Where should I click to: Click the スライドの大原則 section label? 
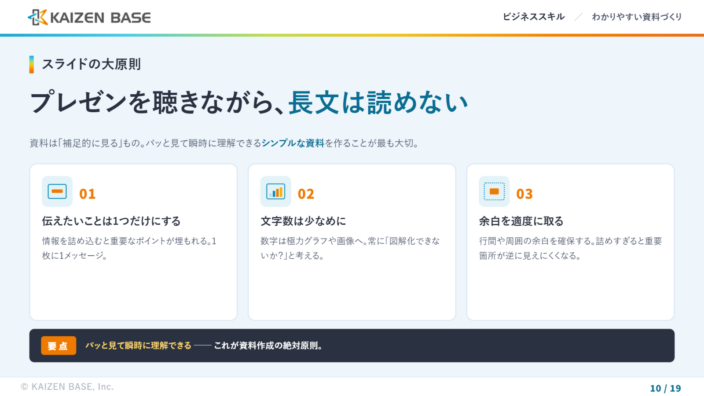point(91,64)
